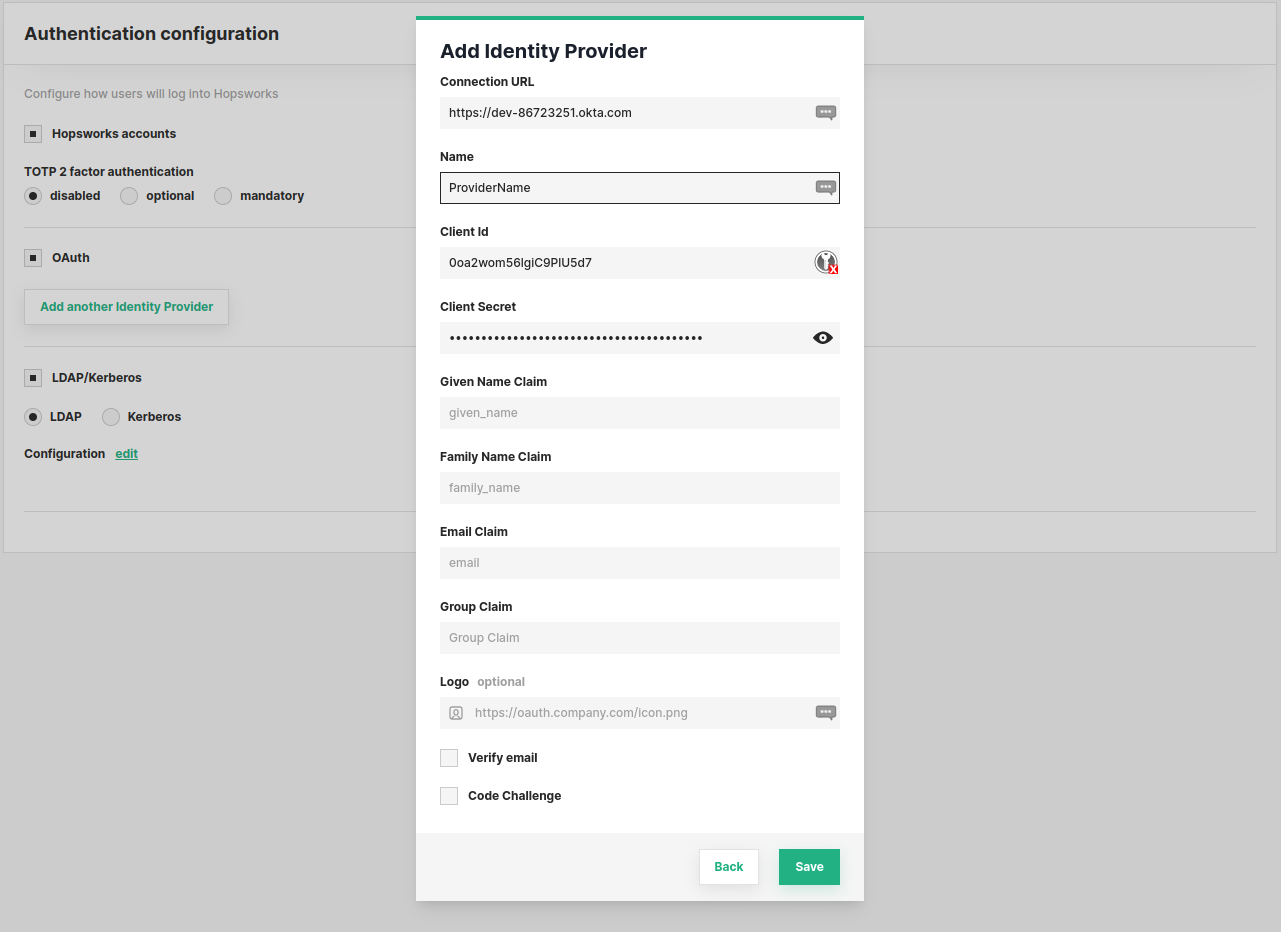
Task: Toggle the LDAP/Kerberos checkbox
Action: [x=32, y=377]
